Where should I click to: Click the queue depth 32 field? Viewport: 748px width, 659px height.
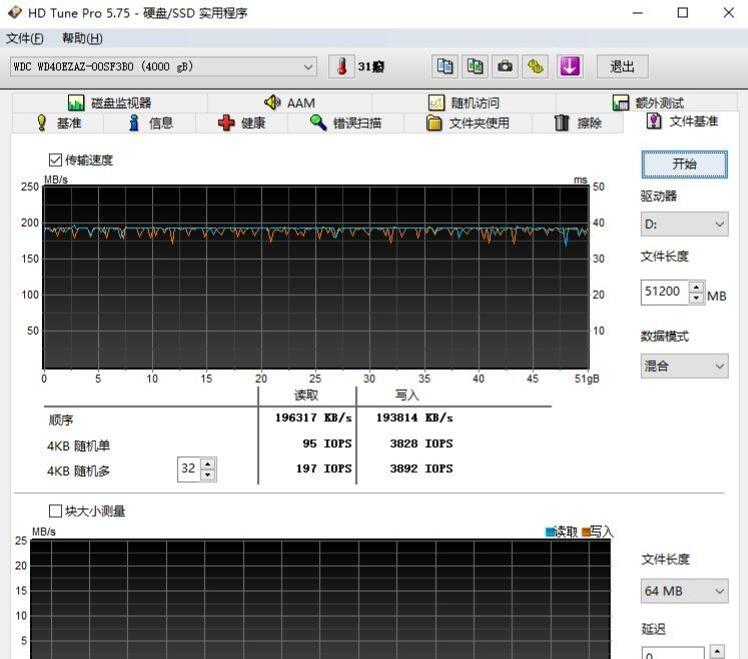(189, 469)
